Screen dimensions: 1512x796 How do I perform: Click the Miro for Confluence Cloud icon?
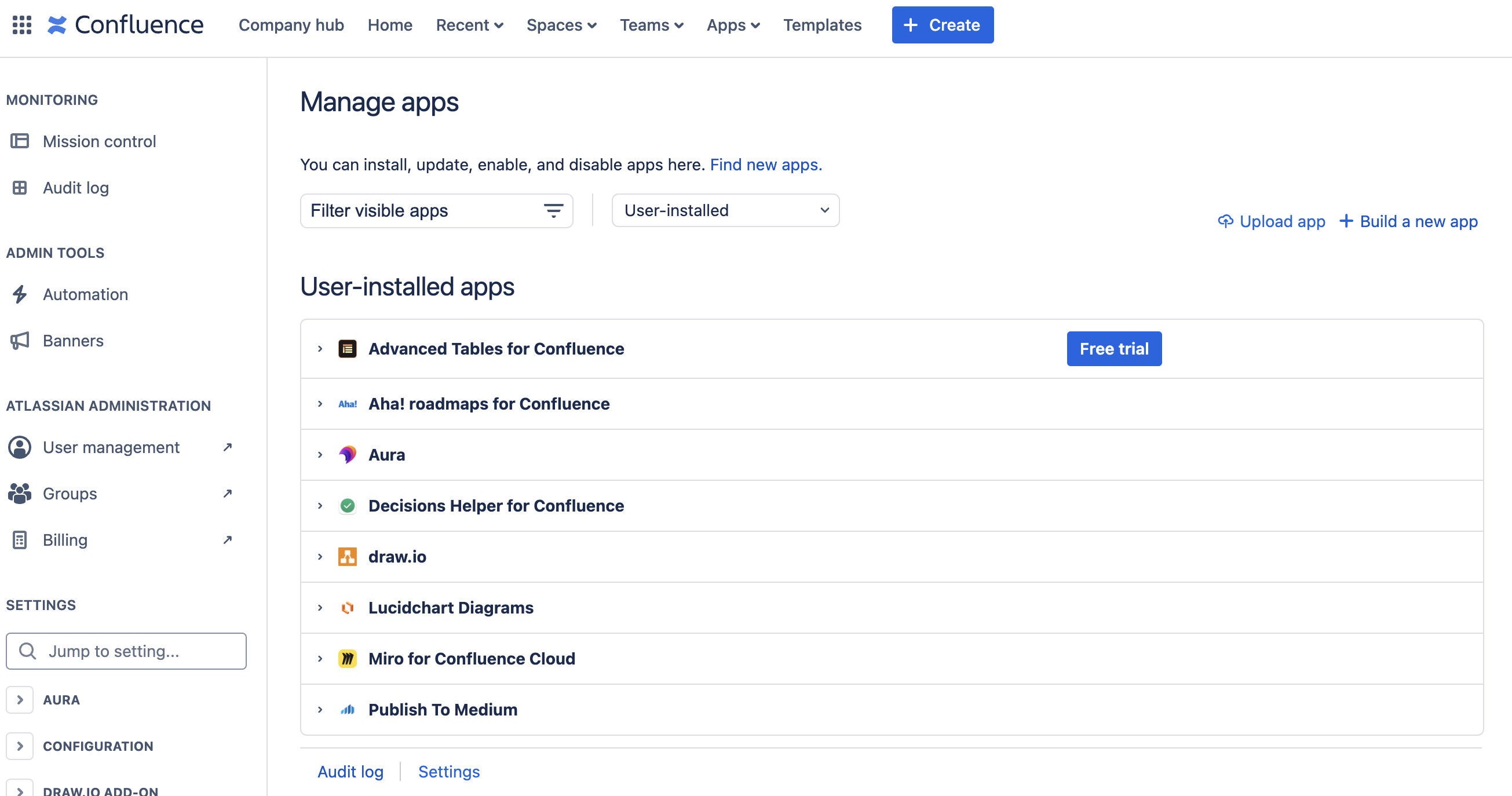tap(348, 659)
